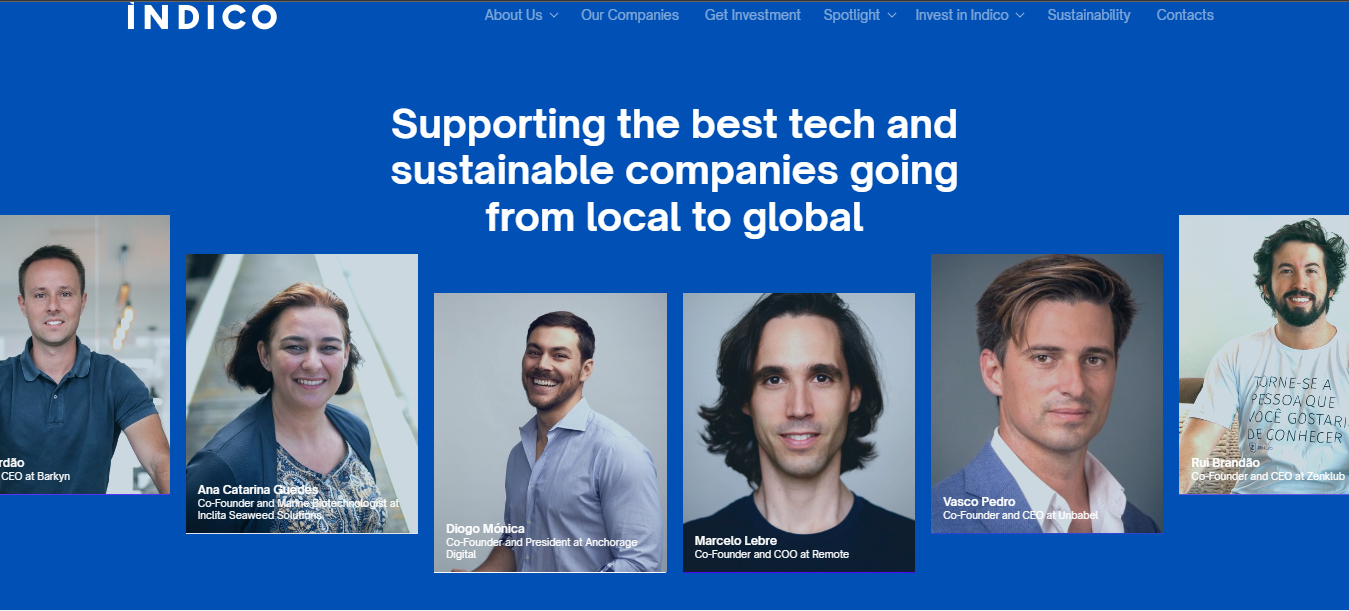This screenshot has height=611, width=1349.
Task: Expand the Invest in Indico chevron
Action: tap(1019, 16)
